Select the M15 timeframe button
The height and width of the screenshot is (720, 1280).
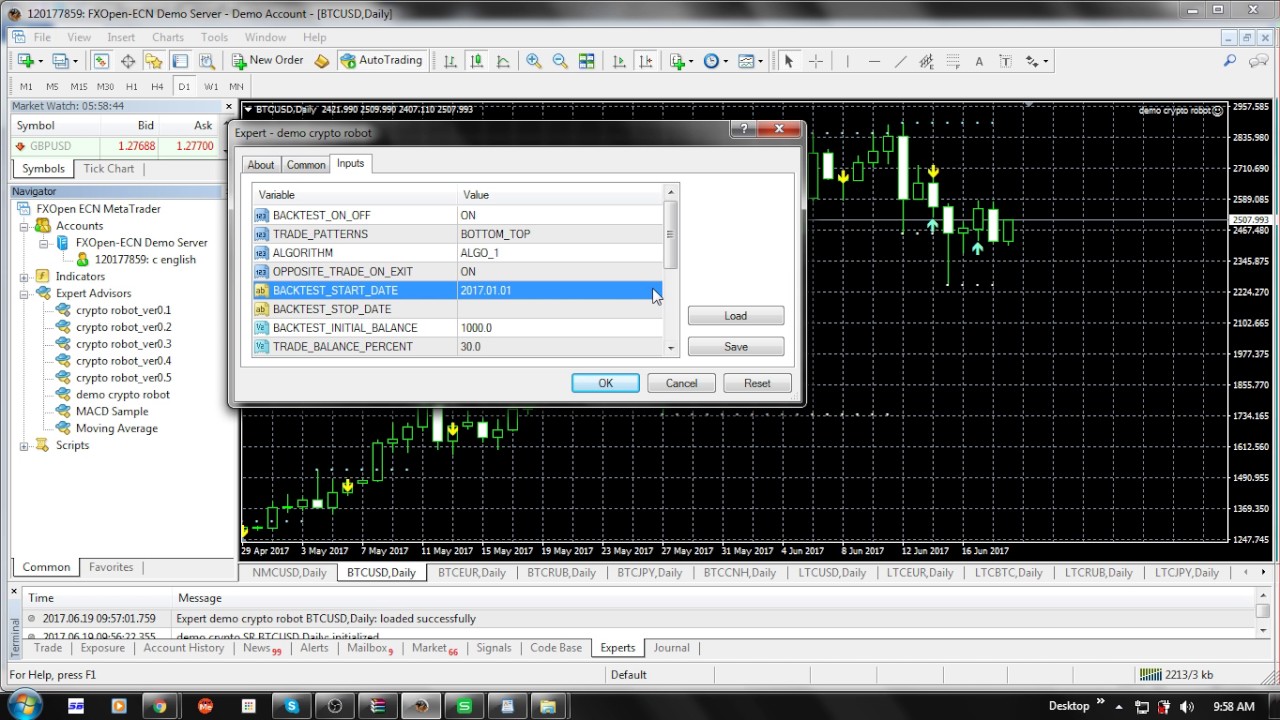click(78, 87)
